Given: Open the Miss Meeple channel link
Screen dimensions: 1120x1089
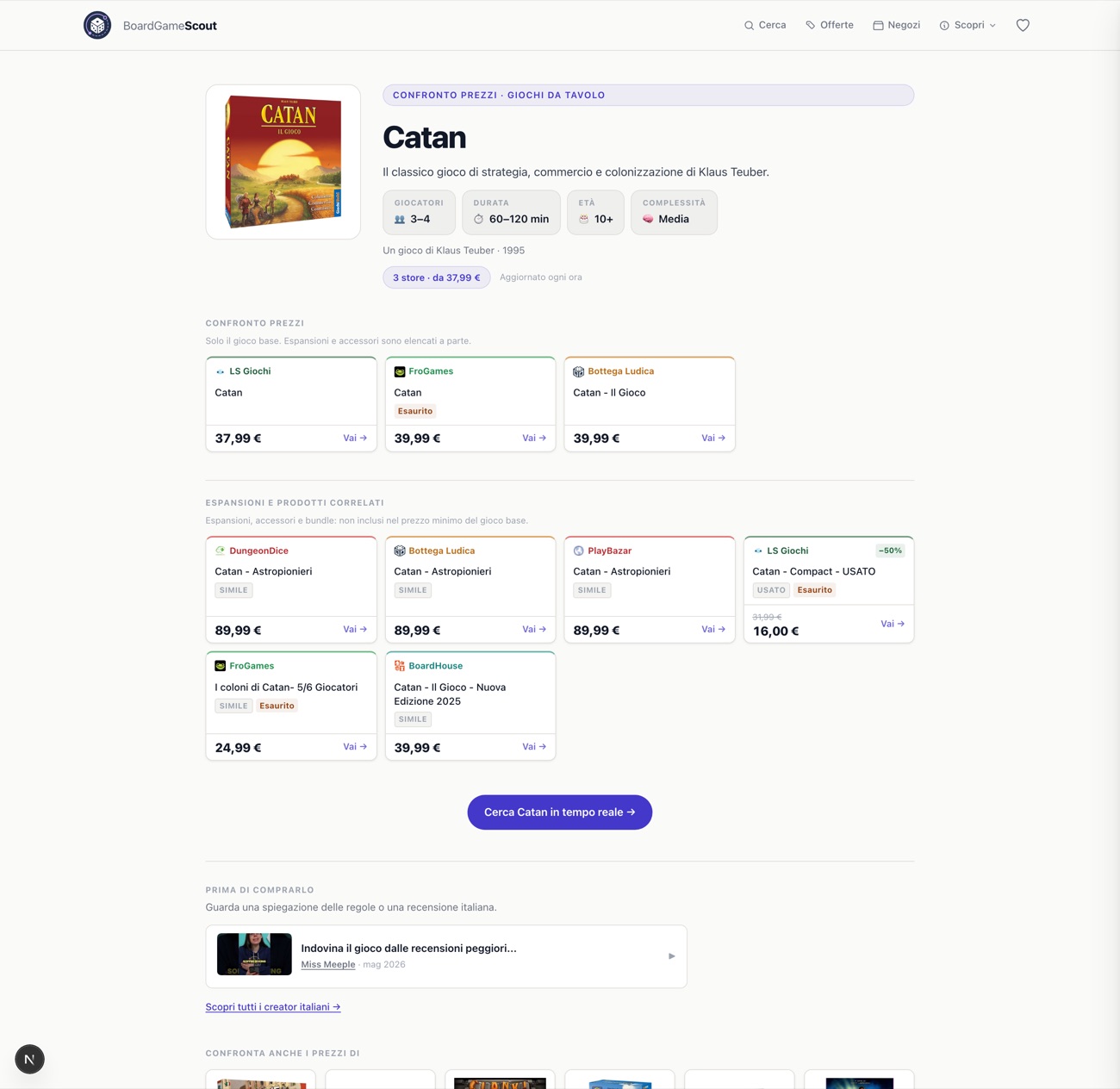Looking at the screenshot, I should click(328, 965).
